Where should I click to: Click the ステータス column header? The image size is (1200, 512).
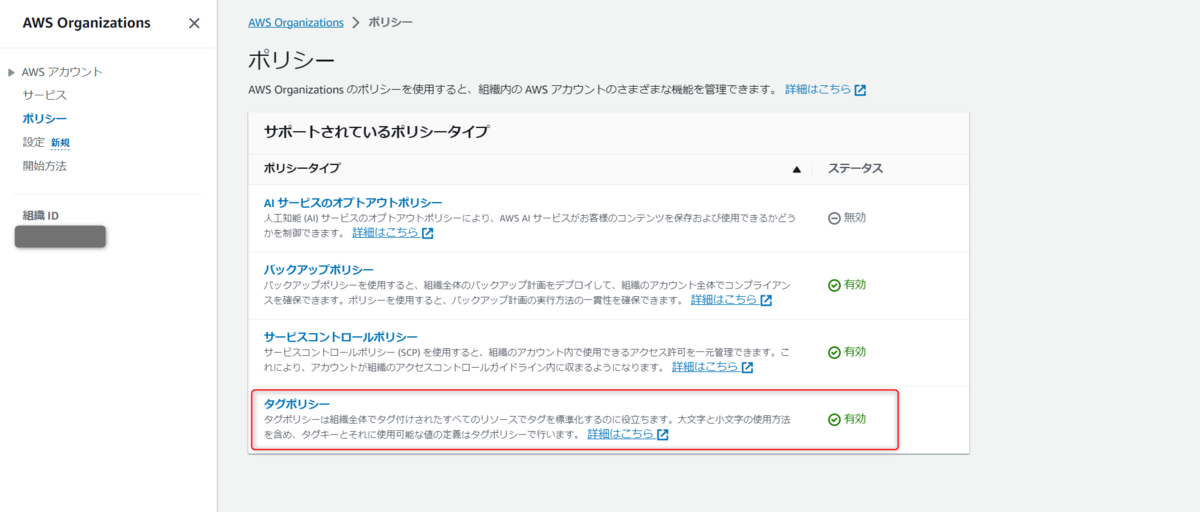[855, 168]
